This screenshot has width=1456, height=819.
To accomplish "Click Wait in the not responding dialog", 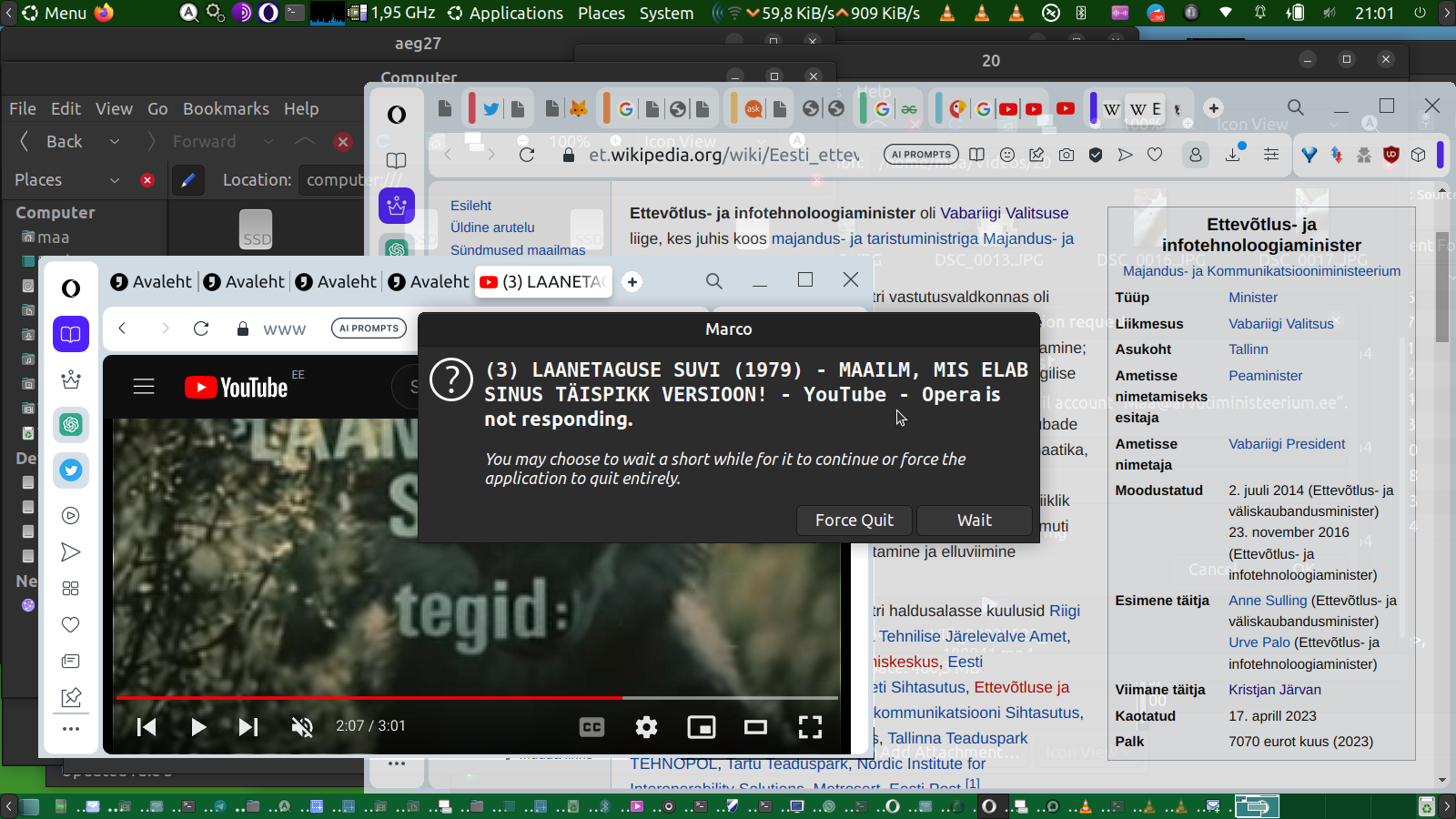I will [974, 521].
